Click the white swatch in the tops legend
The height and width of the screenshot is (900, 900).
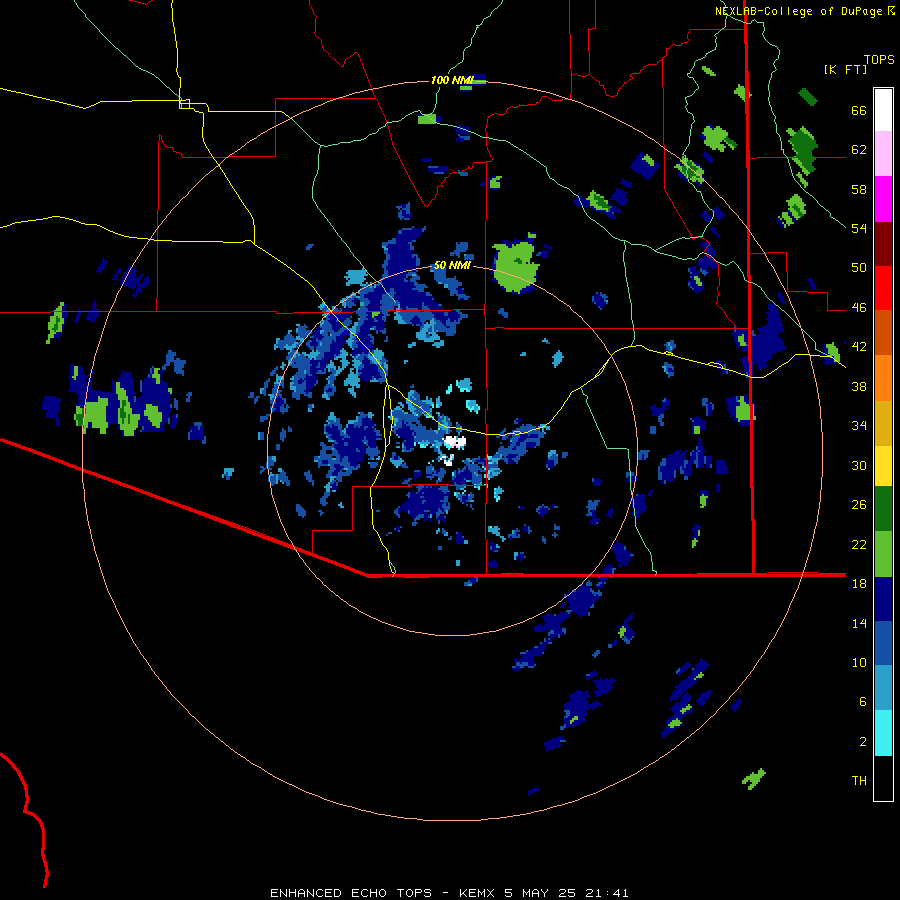(883, 110)
